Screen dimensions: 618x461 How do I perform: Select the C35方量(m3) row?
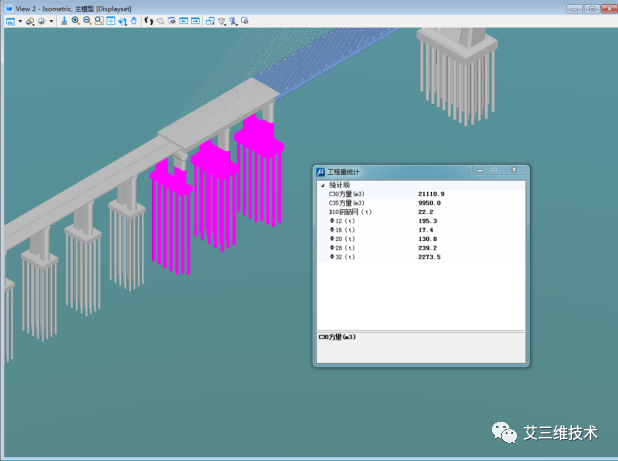pyautogui.click(x=347, y=203)
